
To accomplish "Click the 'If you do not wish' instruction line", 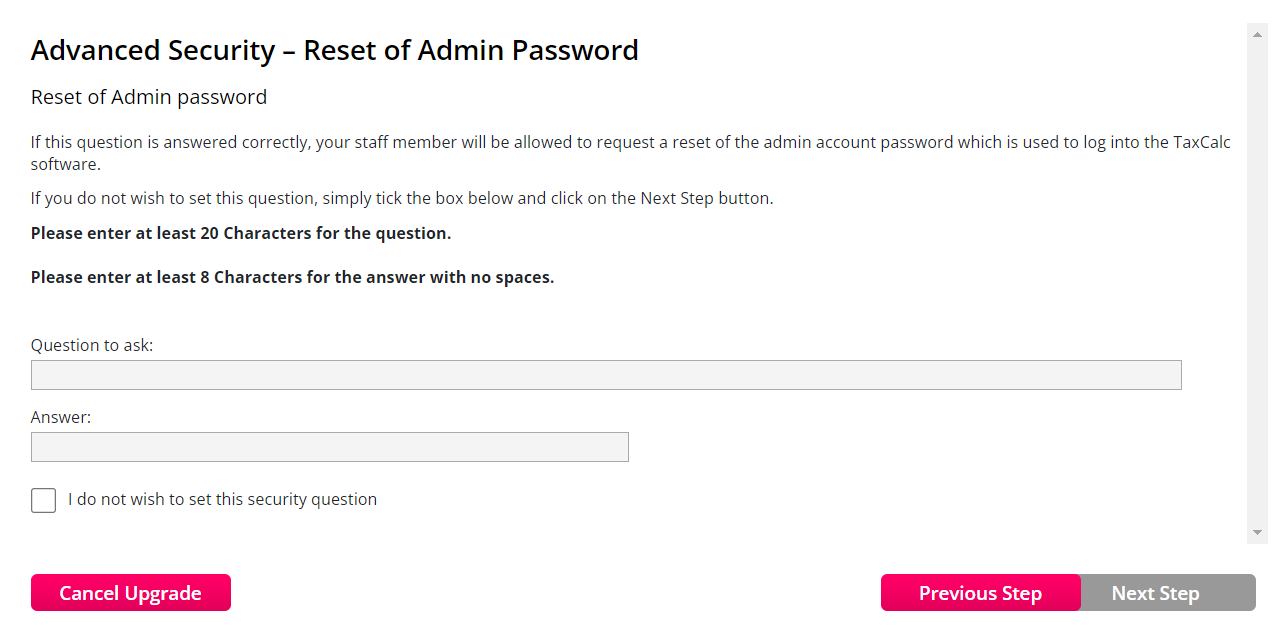I will (x=402, y=198).
